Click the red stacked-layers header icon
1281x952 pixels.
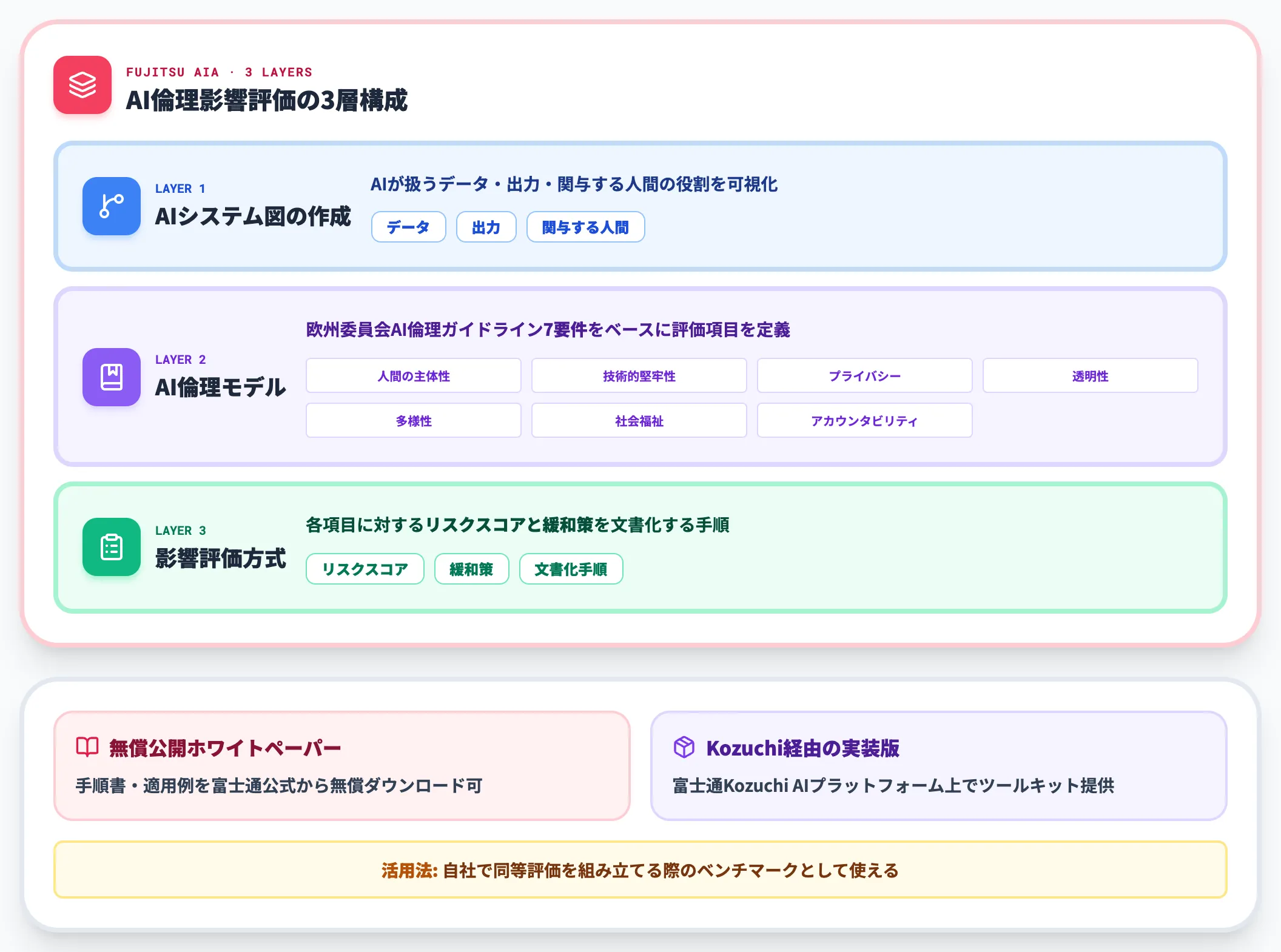pyautogui.click(x=82, y=85)
